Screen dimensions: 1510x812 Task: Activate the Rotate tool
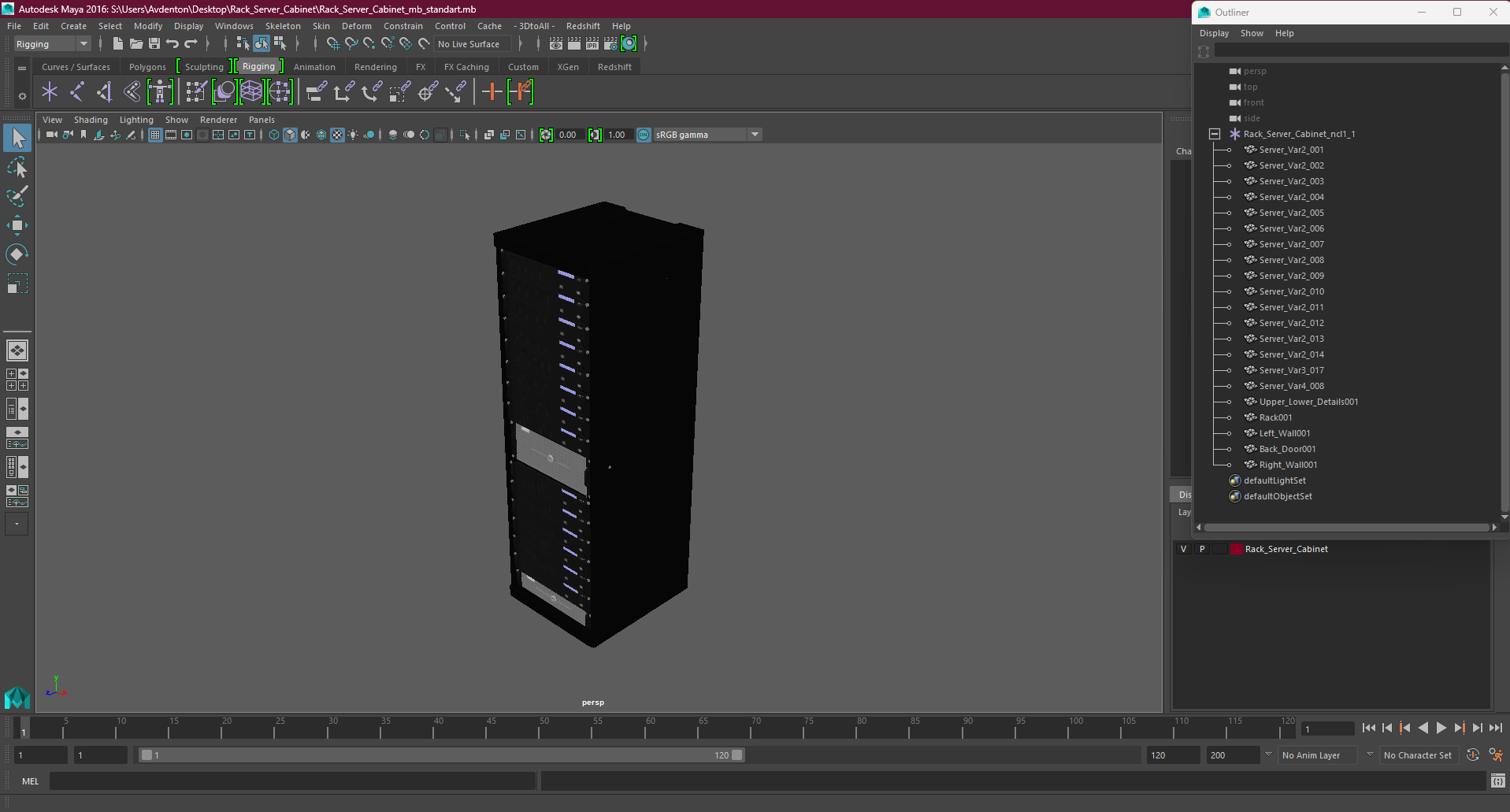[x=17, y=254]
